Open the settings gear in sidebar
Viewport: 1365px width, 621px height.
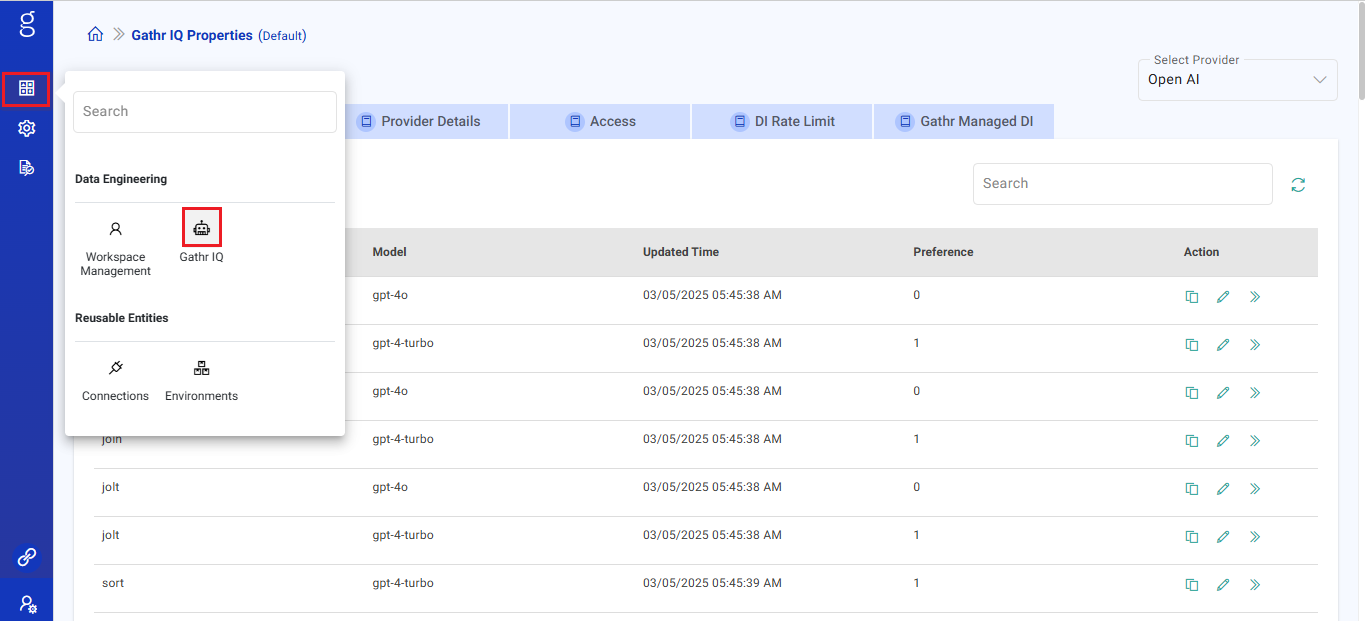coord(27,128)
